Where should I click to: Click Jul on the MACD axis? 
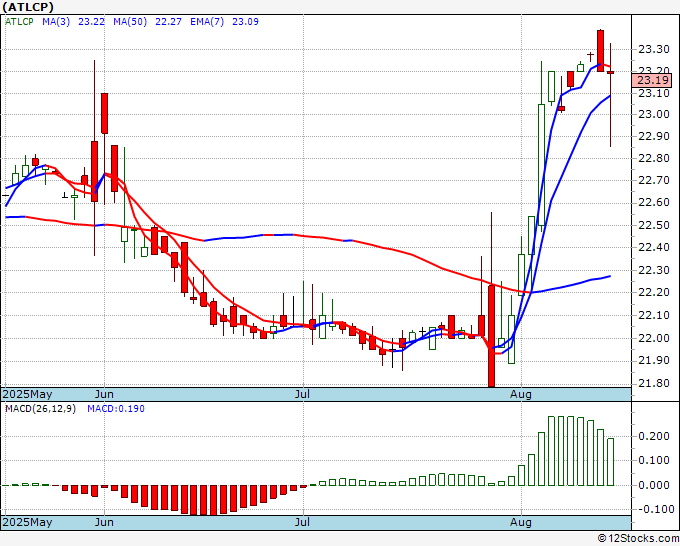[x=302, y=522]
